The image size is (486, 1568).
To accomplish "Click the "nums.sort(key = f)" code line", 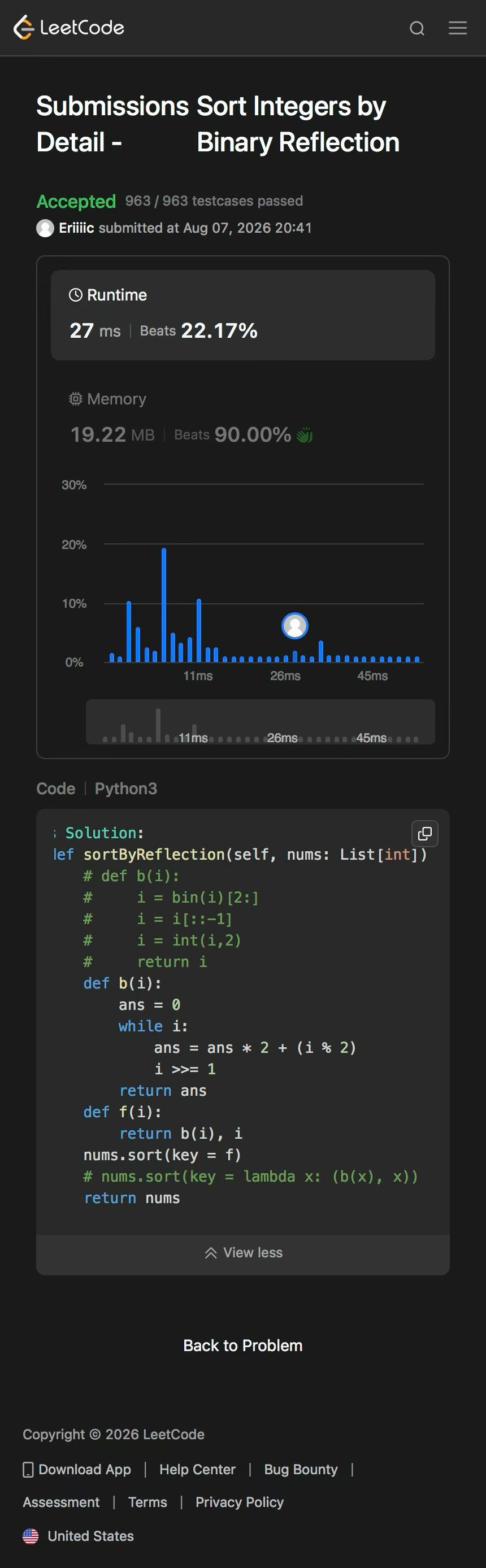I will tap(163, 1155).
